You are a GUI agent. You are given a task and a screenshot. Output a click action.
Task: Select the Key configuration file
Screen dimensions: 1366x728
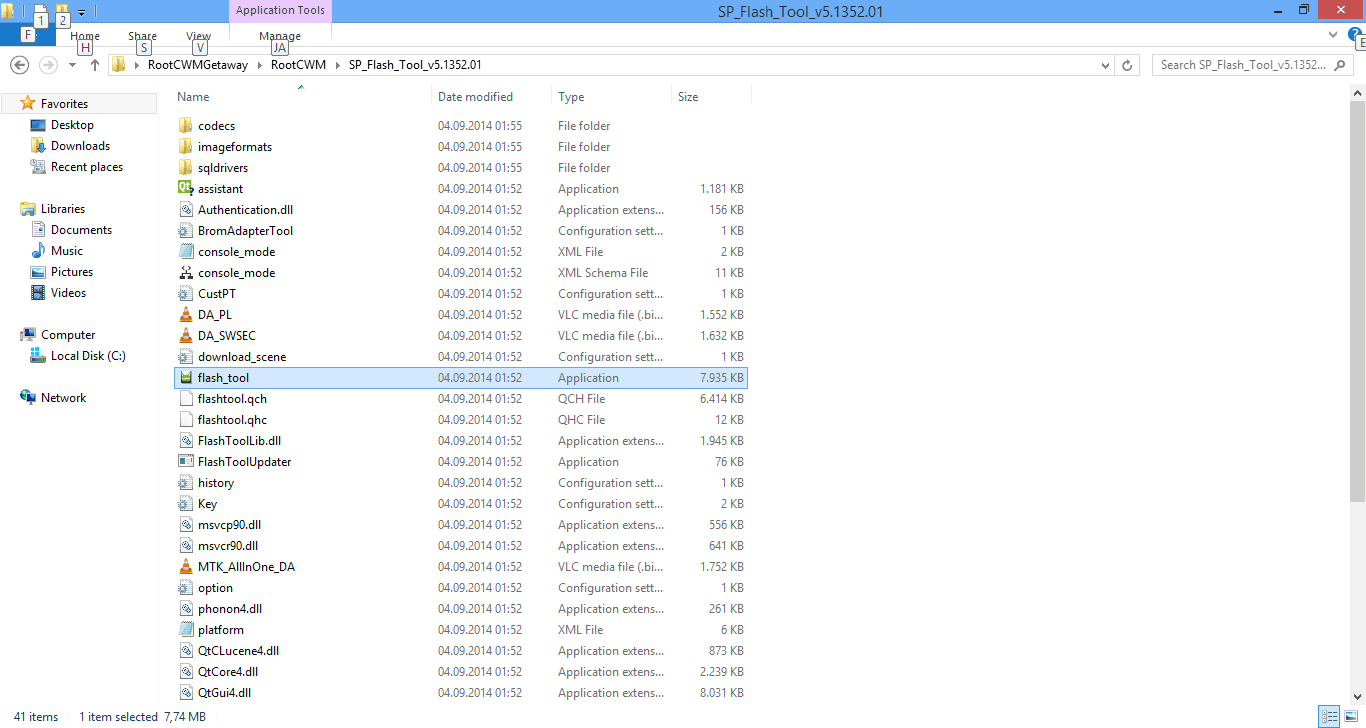tap(461, 504)
